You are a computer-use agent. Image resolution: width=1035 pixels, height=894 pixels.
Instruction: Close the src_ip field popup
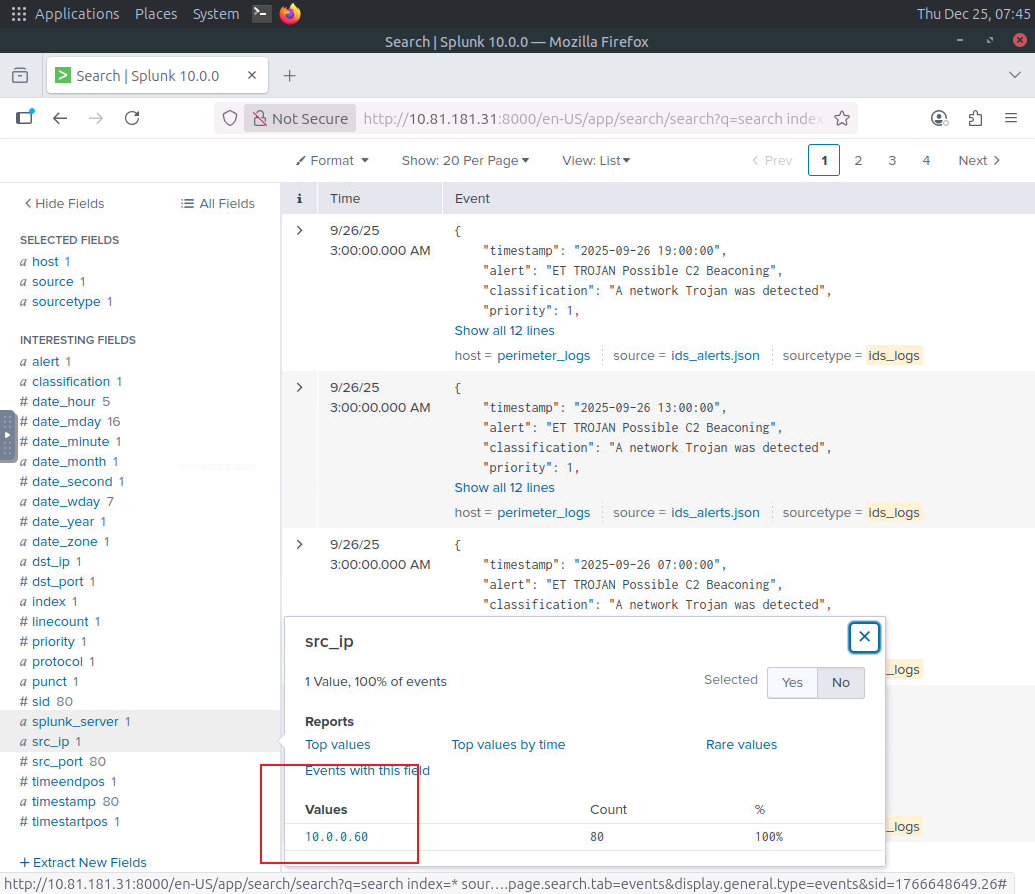point(864,636)
